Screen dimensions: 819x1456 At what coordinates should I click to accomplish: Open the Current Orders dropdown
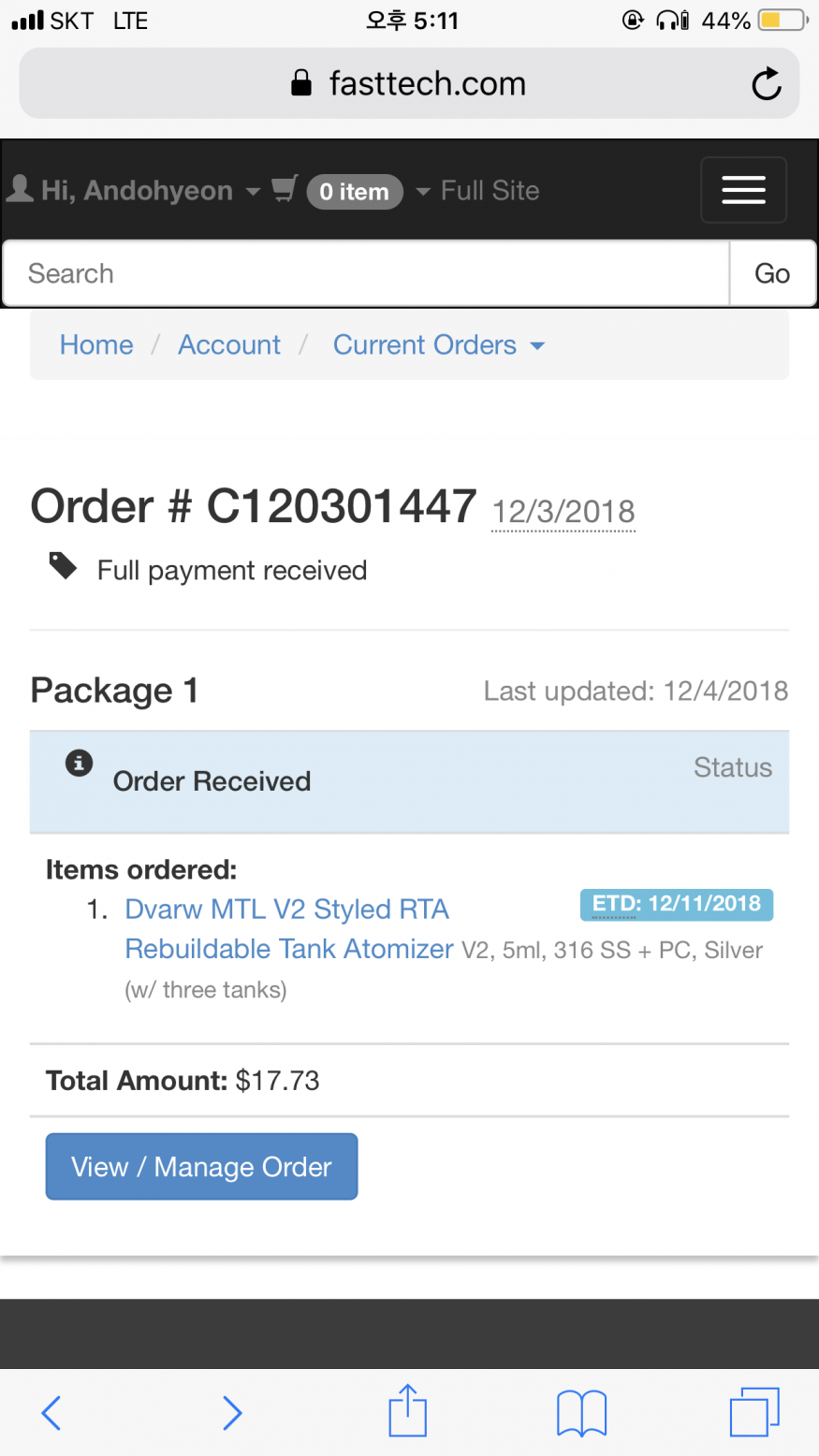(x=438, y=345)
